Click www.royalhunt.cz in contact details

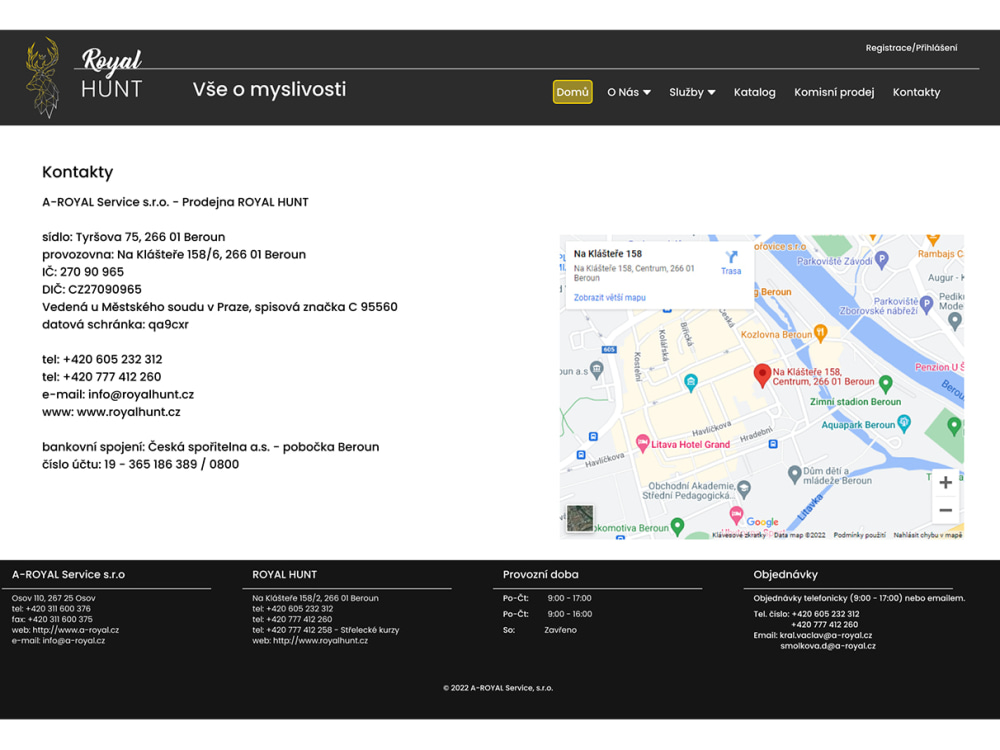[128, 412]
